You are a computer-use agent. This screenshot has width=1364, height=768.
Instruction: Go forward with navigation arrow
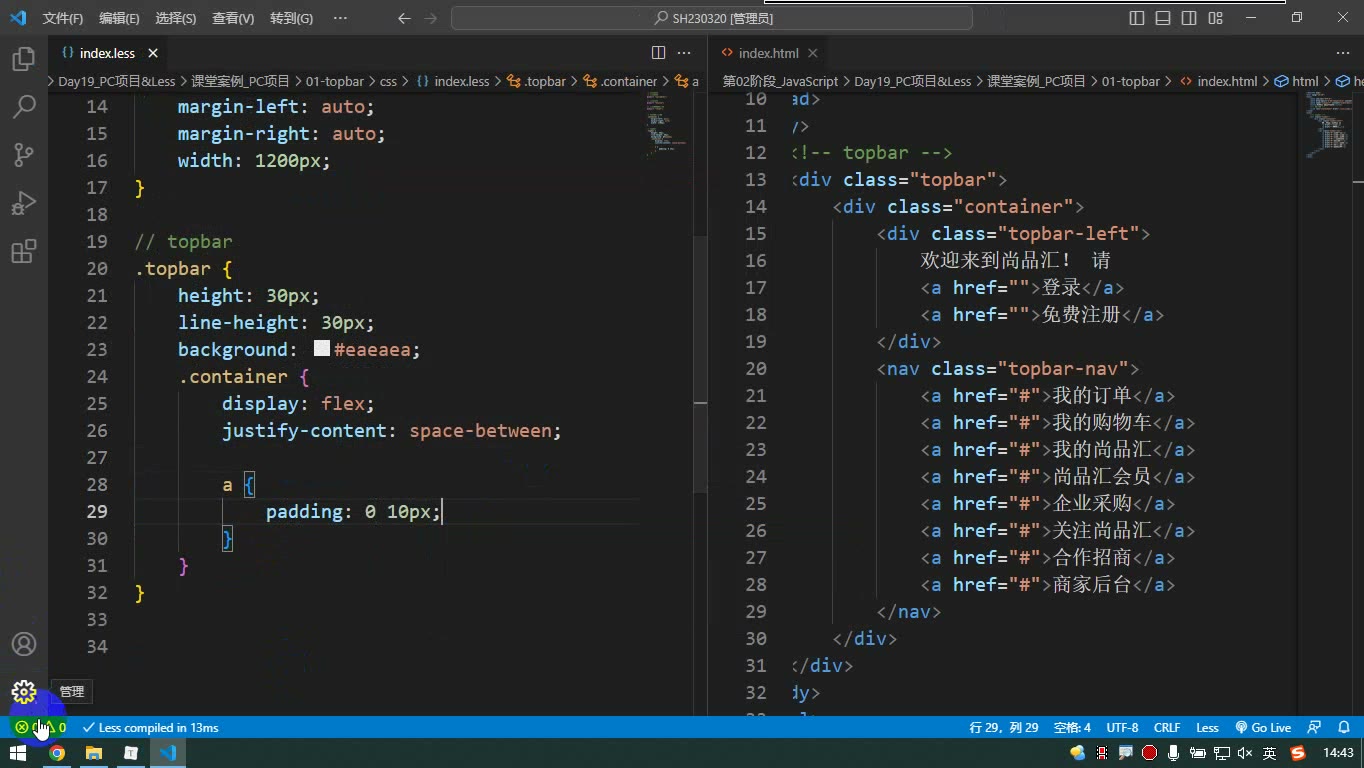[430, 18]
